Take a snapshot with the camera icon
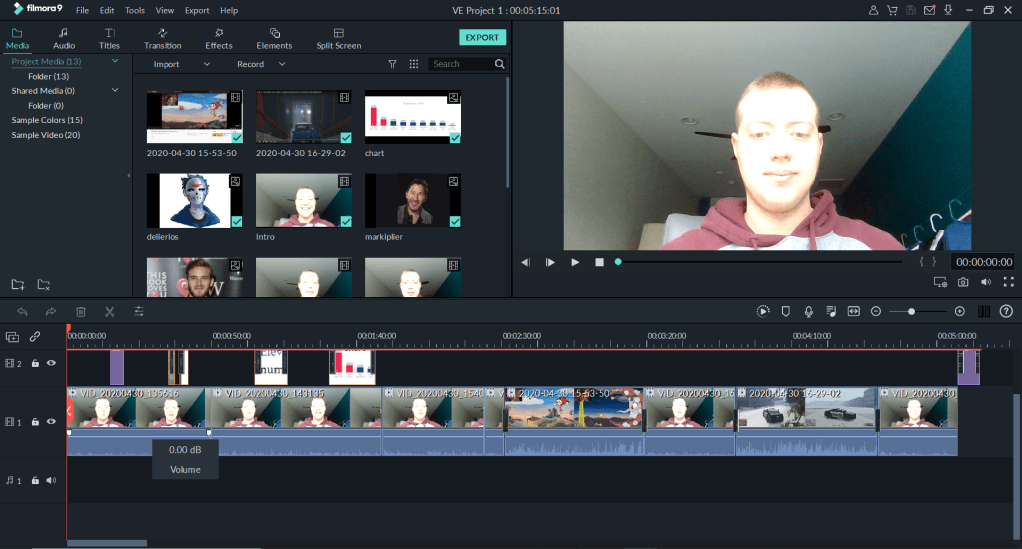 click(x=963, y=283)
